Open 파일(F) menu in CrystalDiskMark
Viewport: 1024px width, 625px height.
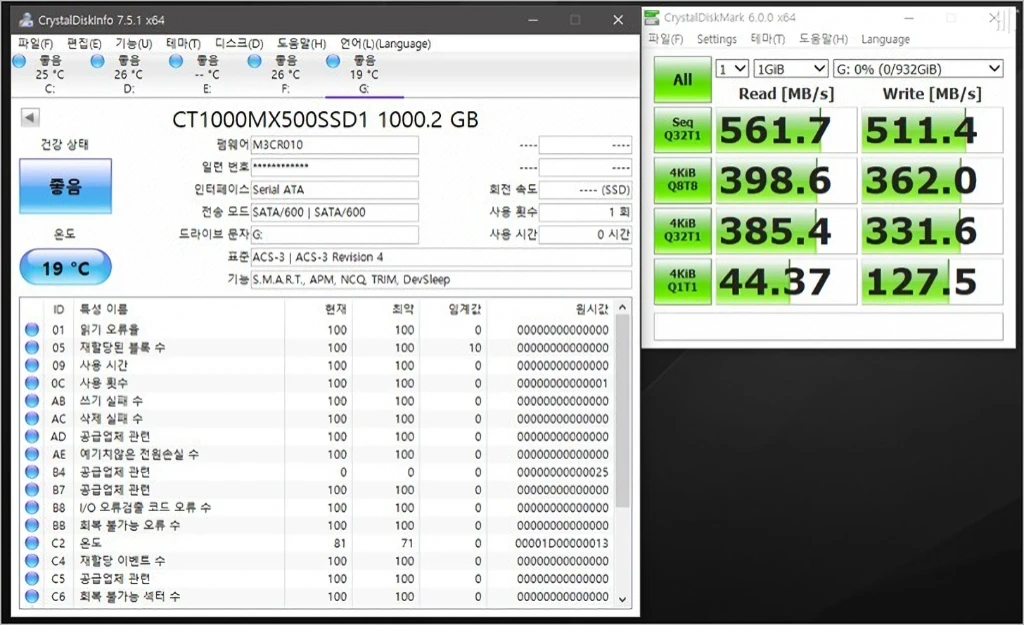pos(665,39)
